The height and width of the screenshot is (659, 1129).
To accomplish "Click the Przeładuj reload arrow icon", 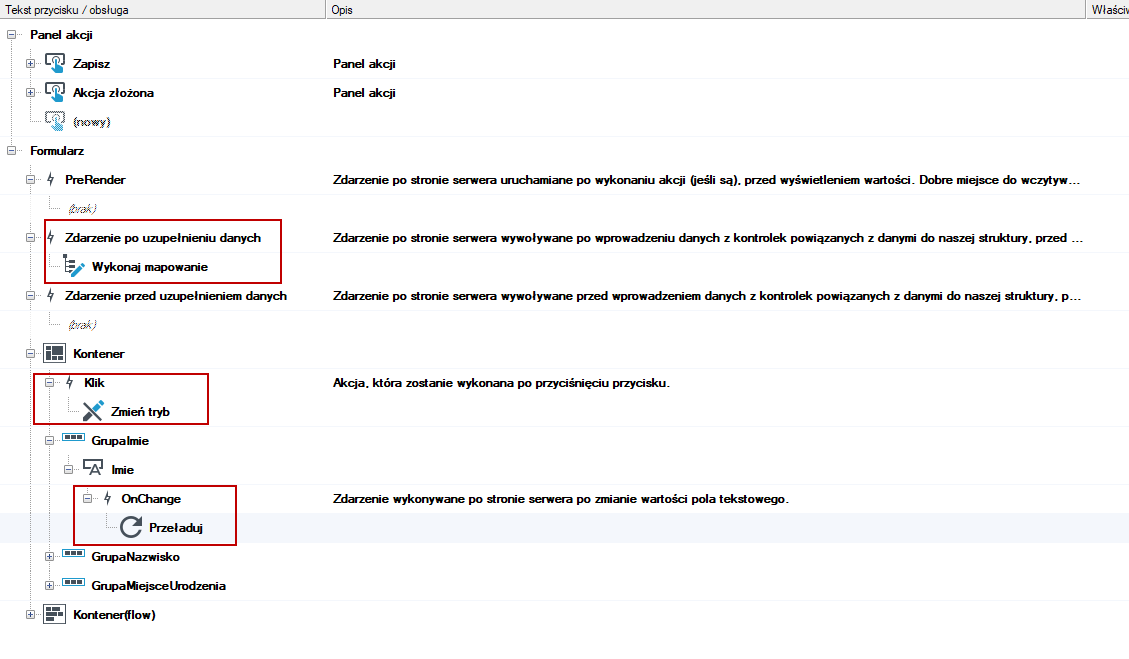I will [x=131, y=527].
